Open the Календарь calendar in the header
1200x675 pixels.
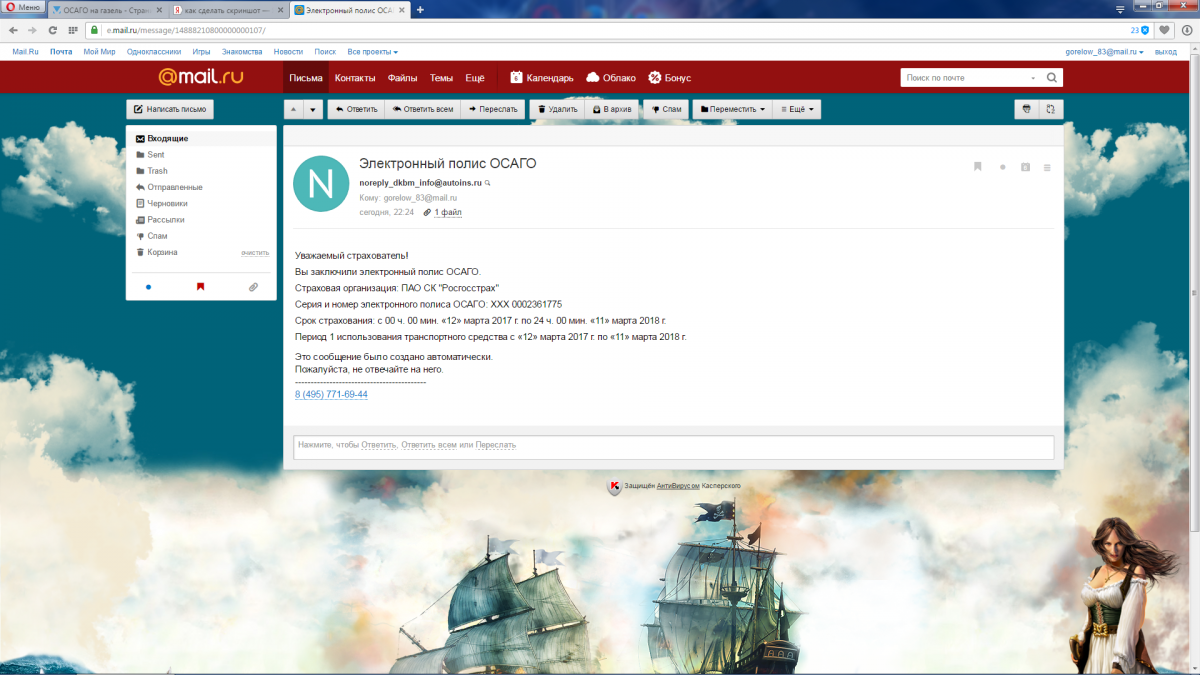(x=542, y=78)
